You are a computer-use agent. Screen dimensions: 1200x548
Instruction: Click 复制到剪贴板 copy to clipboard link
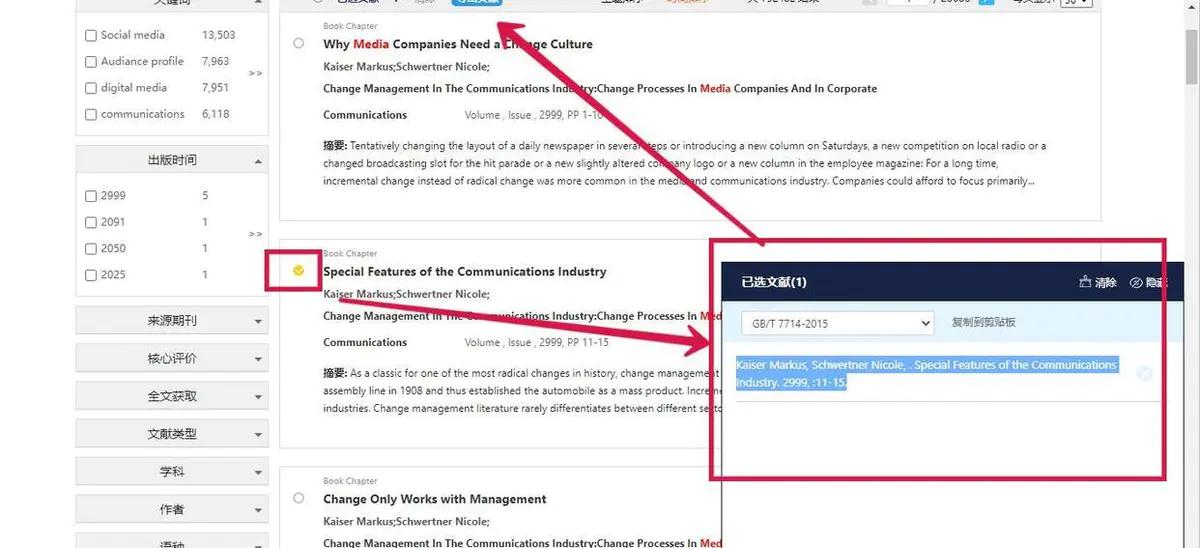[983, 323]
